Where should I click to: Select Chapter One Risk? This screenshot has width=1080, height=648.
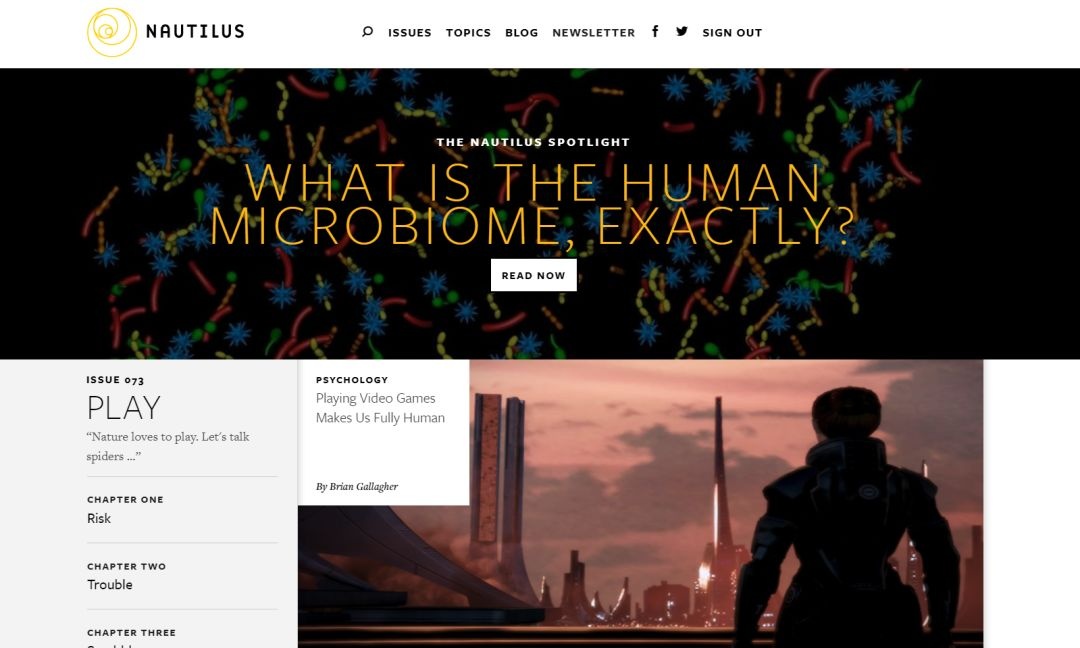pyautogui.click(x=182, y=510)
